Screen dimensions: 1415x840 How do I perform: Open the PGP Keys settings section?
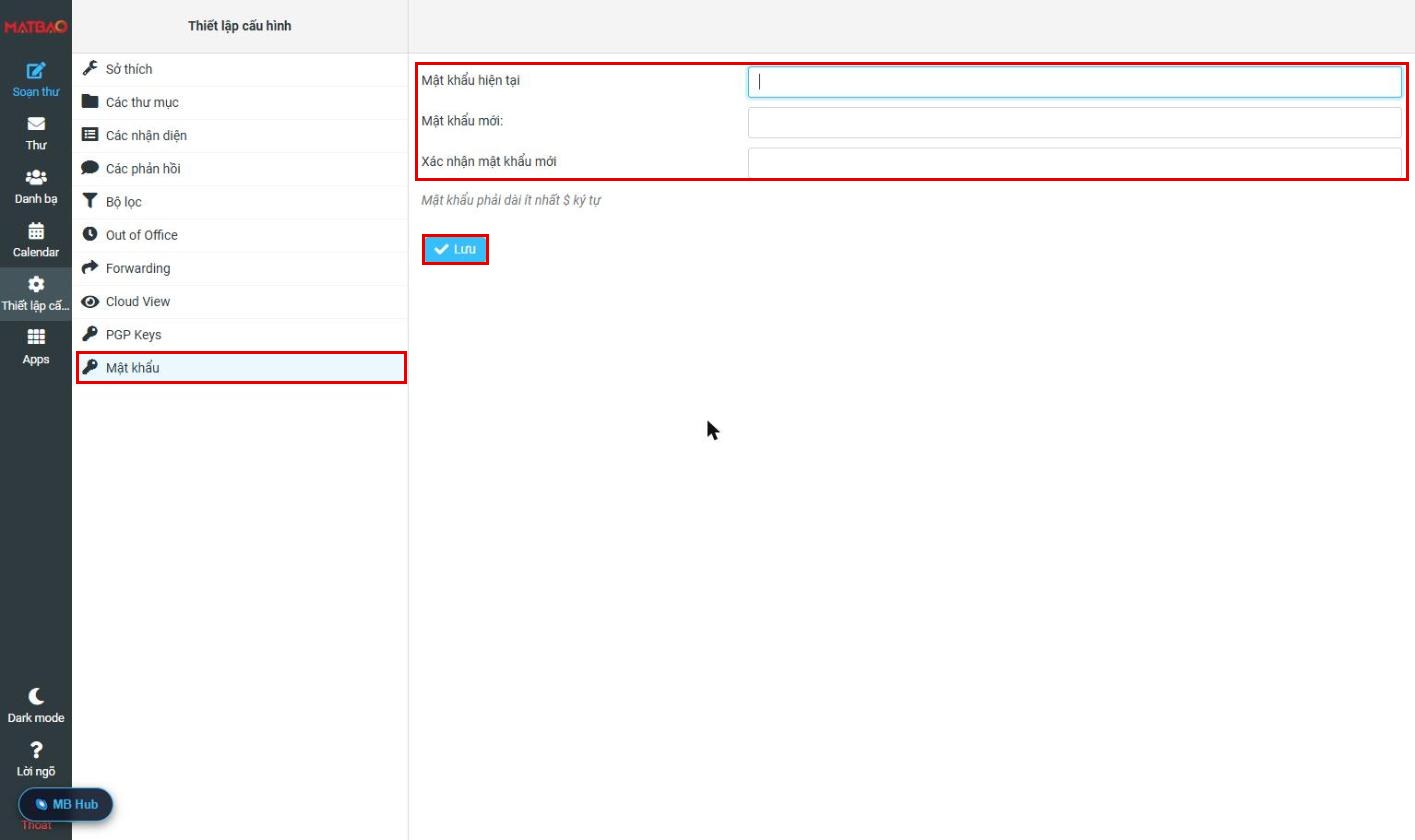(x=240, y=335)
